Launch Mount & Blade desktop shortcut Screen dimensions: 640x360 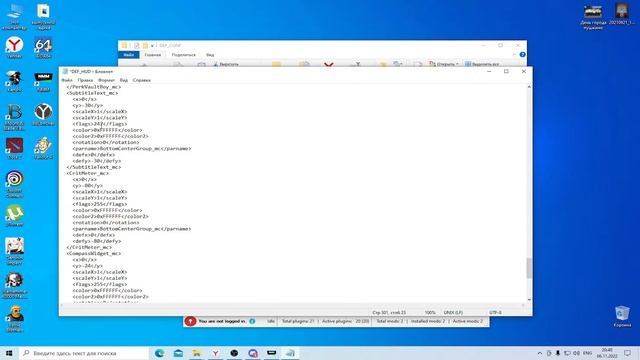pos(14,117)
